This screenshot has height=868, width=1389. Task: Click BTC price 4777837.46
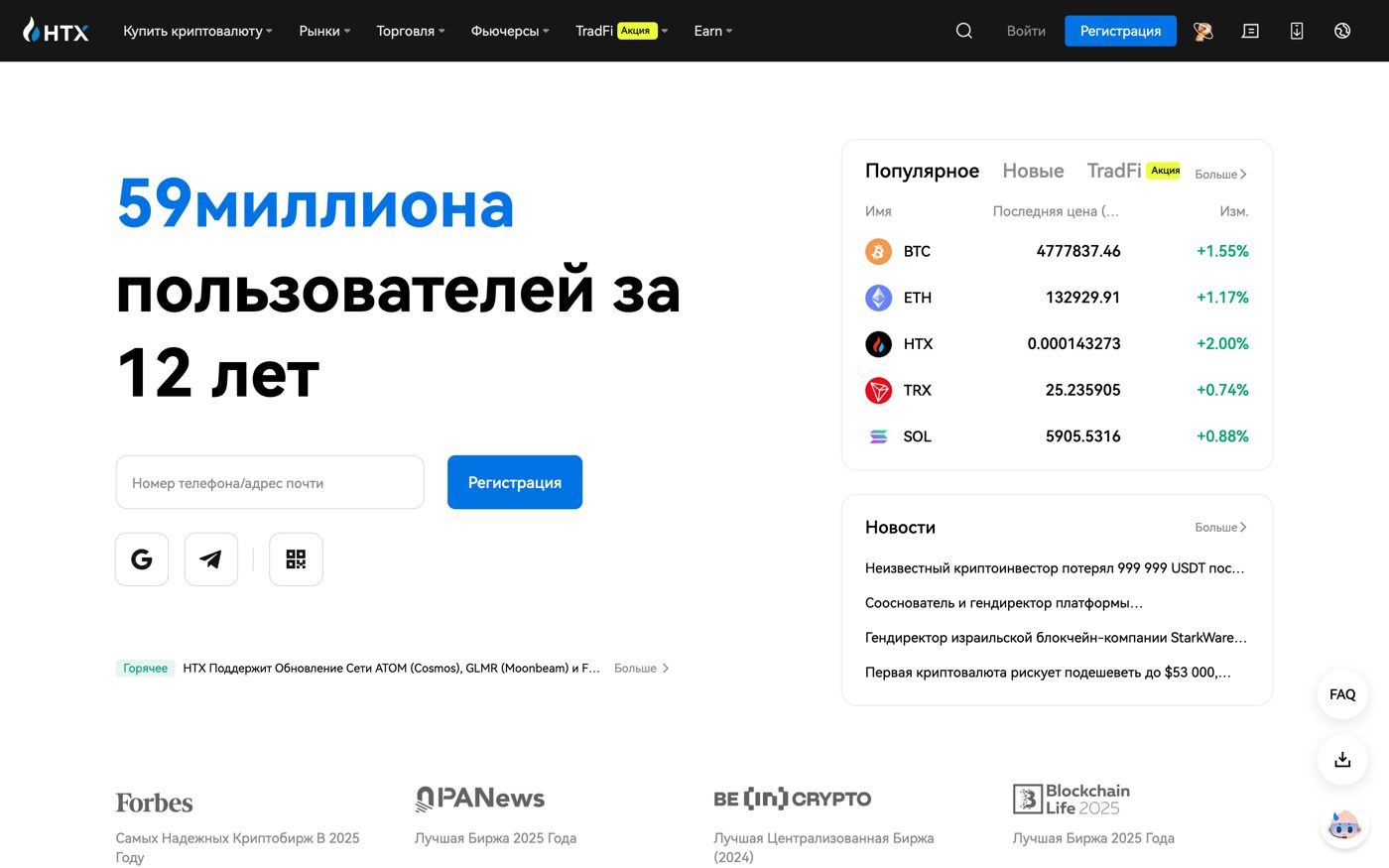pos(1078,251)
